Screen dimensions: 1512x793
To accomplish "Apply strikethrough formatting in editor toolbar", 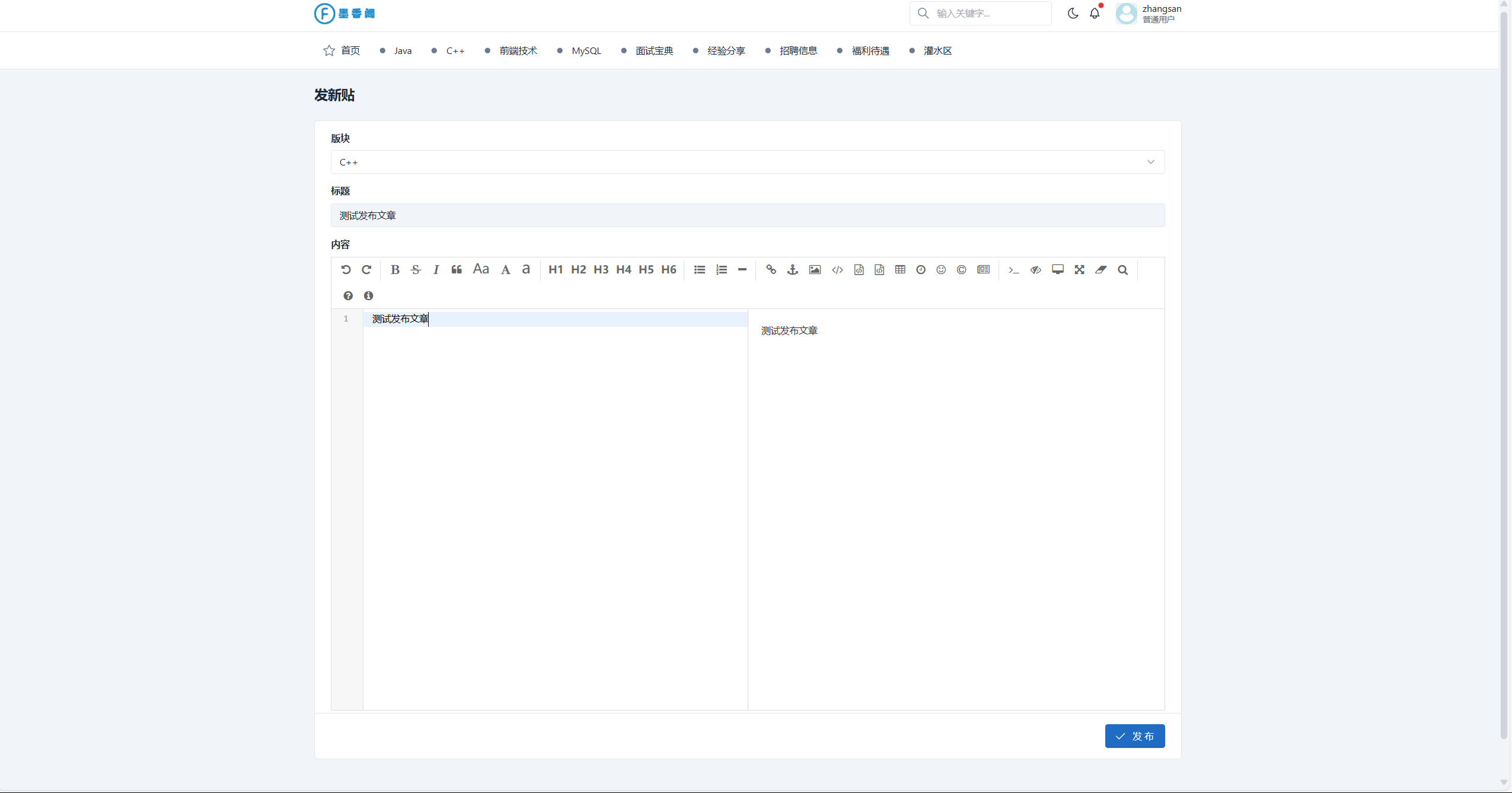I will click(416, 270).
